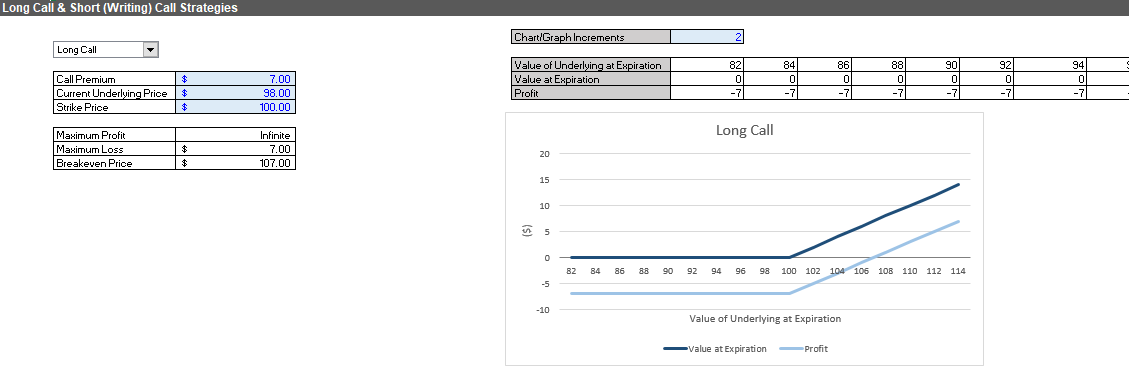
Task: Open the Long Call strategy dropdown arrow
Action: pos(150,50)
